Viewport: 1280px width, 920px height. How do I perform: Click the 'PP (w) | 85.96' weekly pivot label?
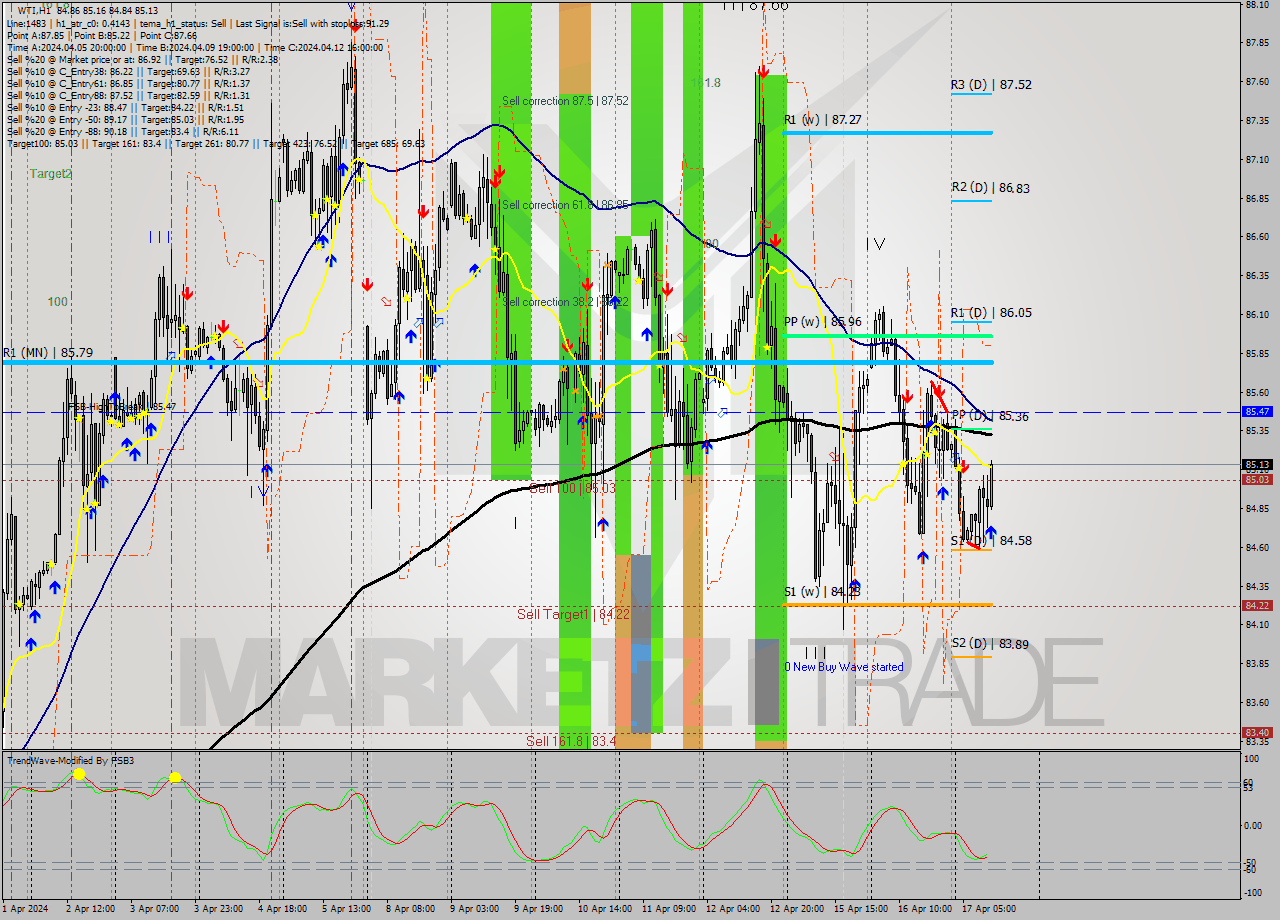(823, 322)
